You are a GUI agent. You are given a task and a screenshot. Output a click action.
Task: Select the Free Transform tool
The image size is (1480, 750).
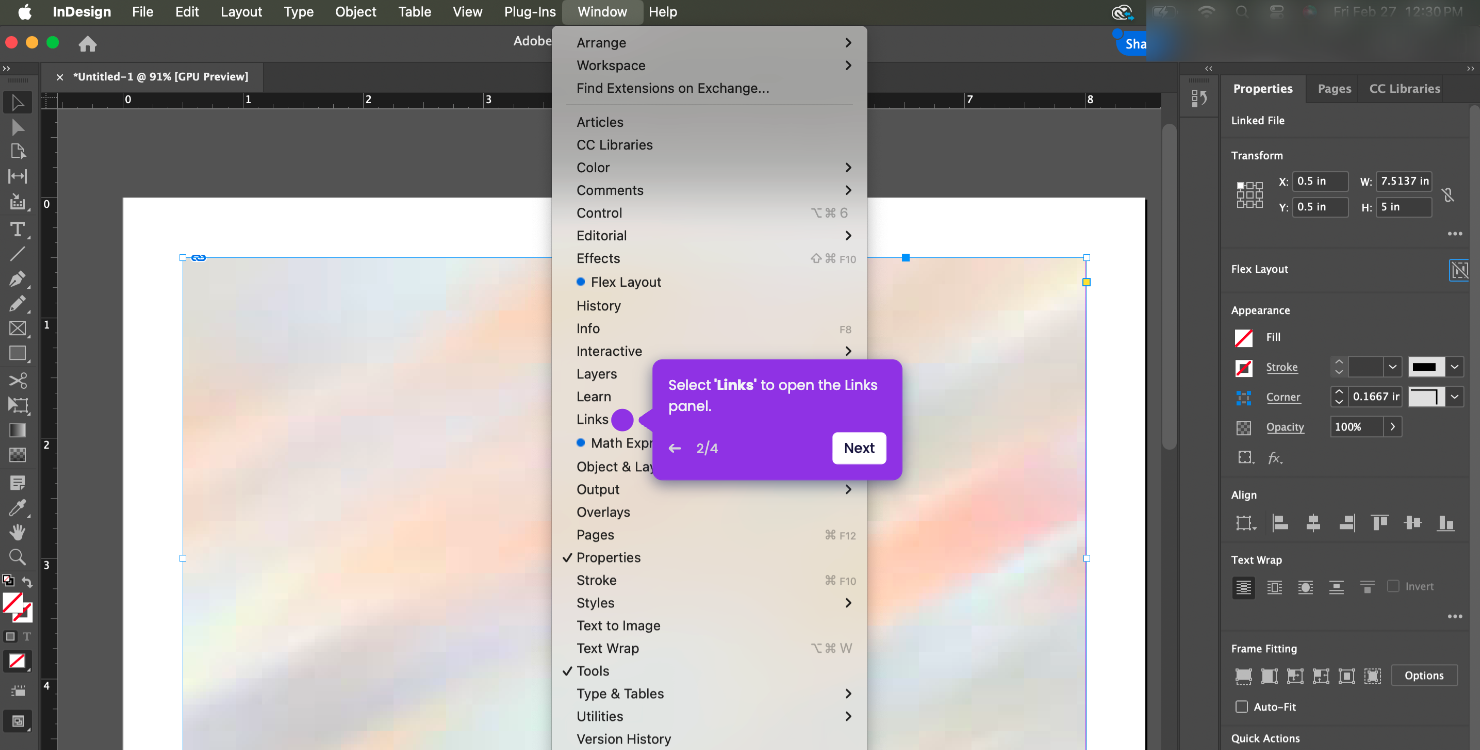17,405
